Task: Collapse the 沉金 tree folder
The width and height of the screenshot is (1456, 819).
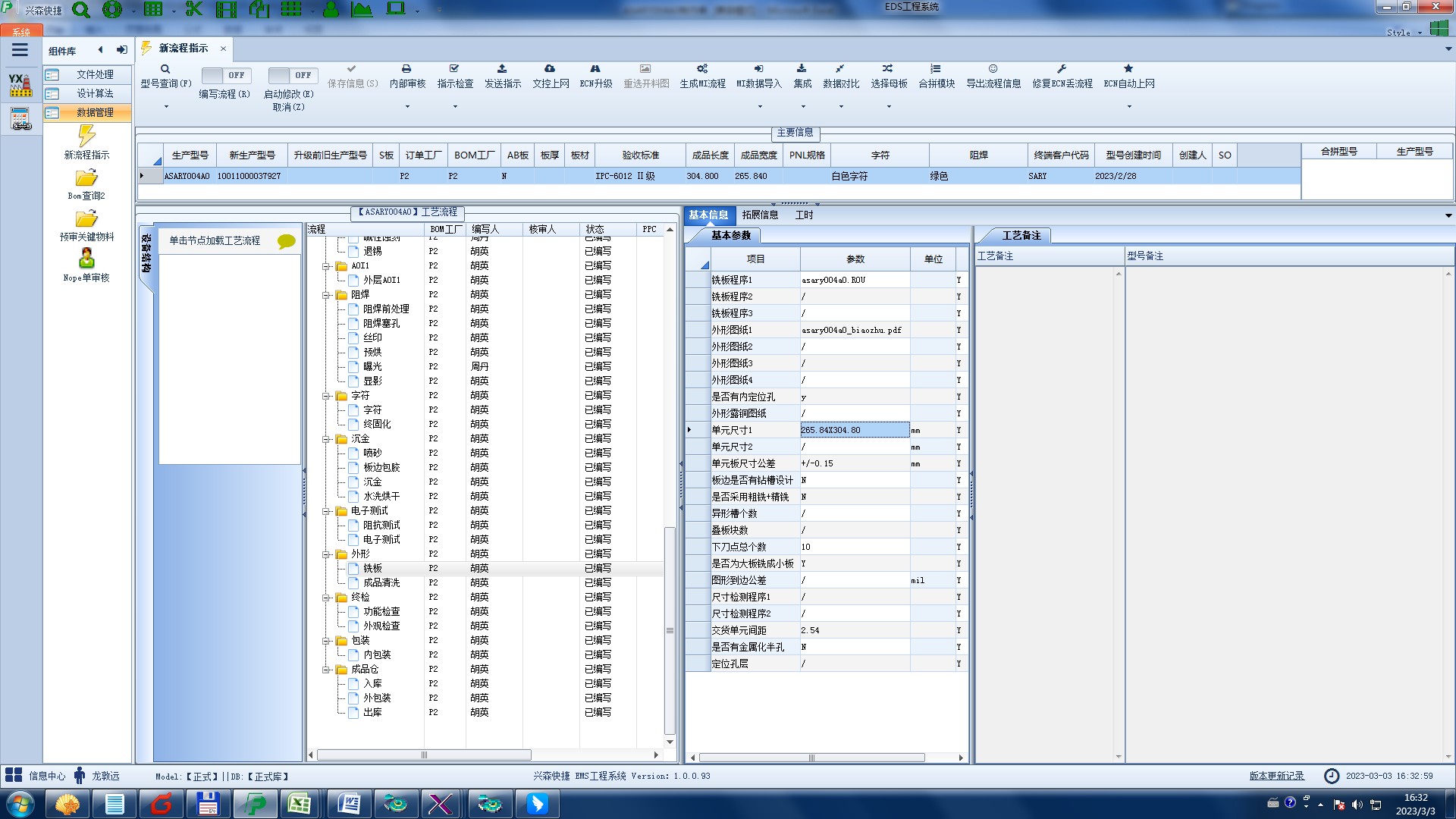Action: (x=326, y=439)
